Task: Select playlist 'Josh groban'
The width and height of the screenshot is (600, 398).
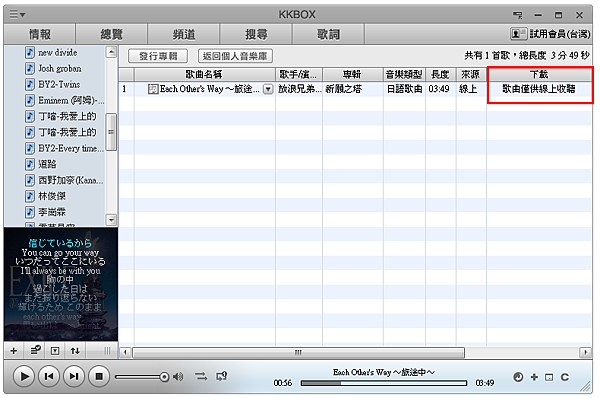Action: tap(60, 69)
